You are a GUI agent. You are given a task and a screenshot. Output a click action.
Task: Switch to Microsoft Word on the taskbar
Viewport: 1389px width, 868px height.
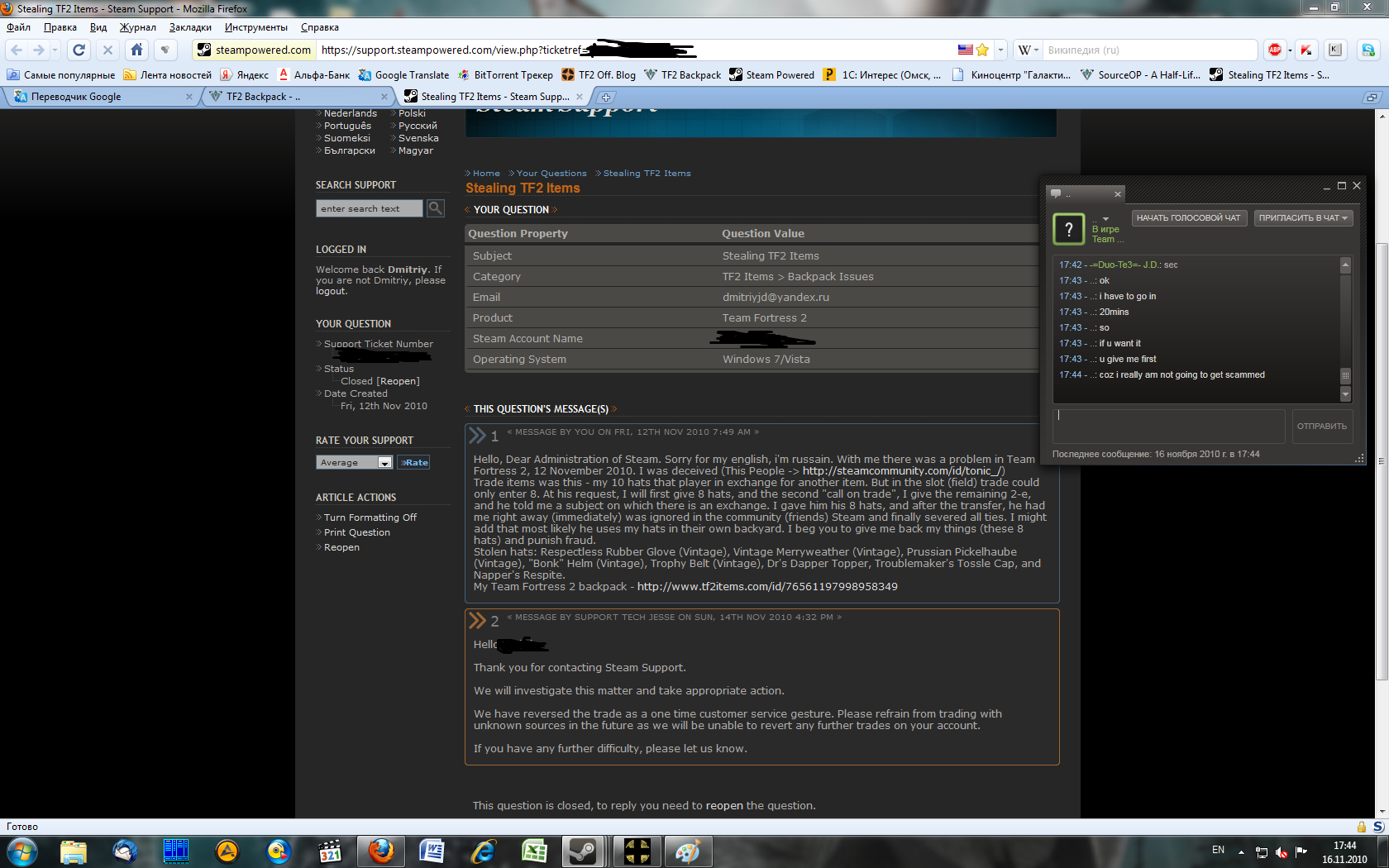click(432, 851)
